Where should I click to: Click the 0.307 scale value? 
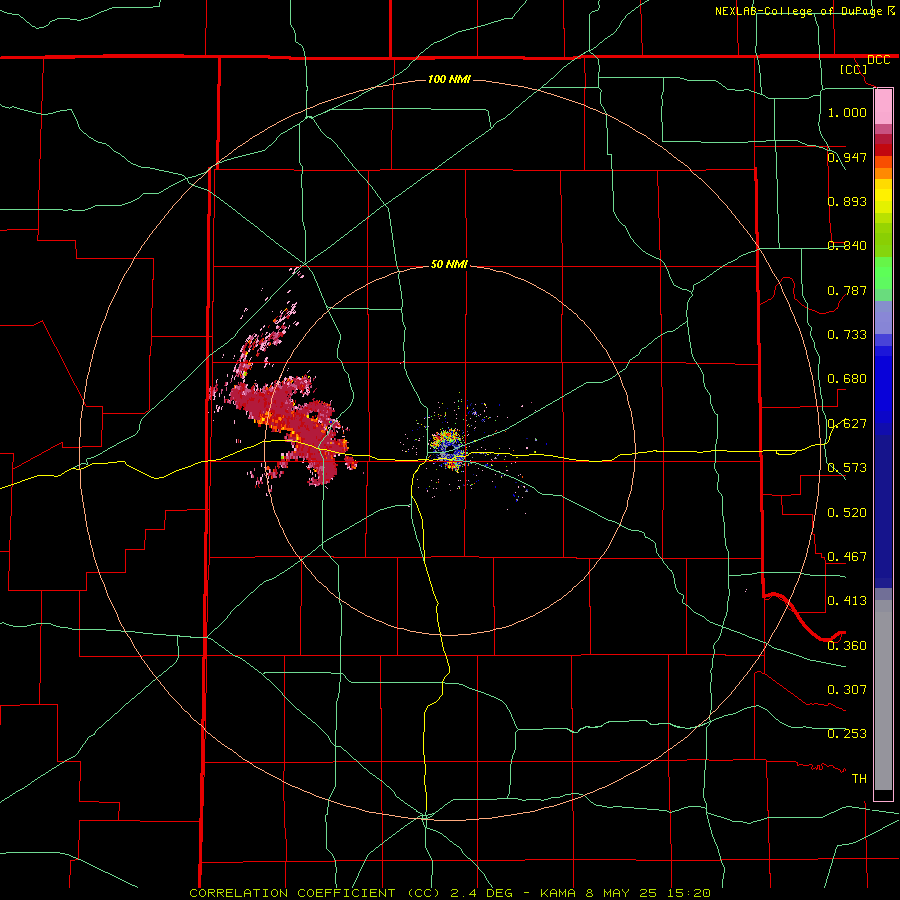pyautogui.click(x=847, y=689)
